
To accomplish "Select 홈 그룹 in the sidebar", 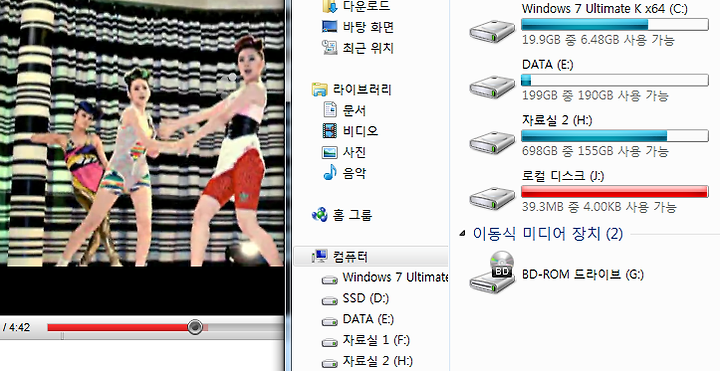I will pyautogui.click(x=352, y=215).
